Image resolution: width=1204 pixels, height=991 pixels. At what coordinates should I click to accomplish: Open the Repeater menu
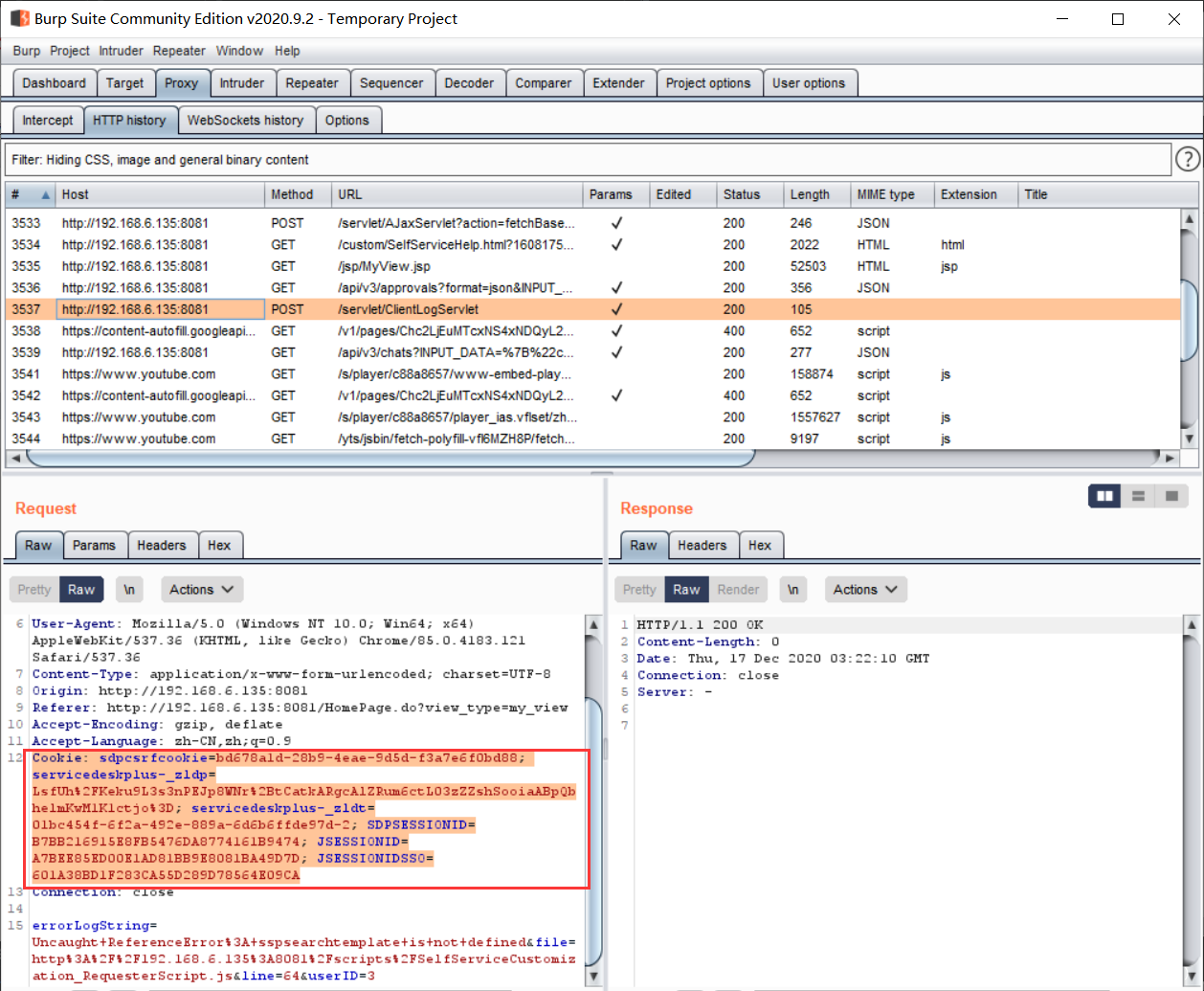point(179,51)
